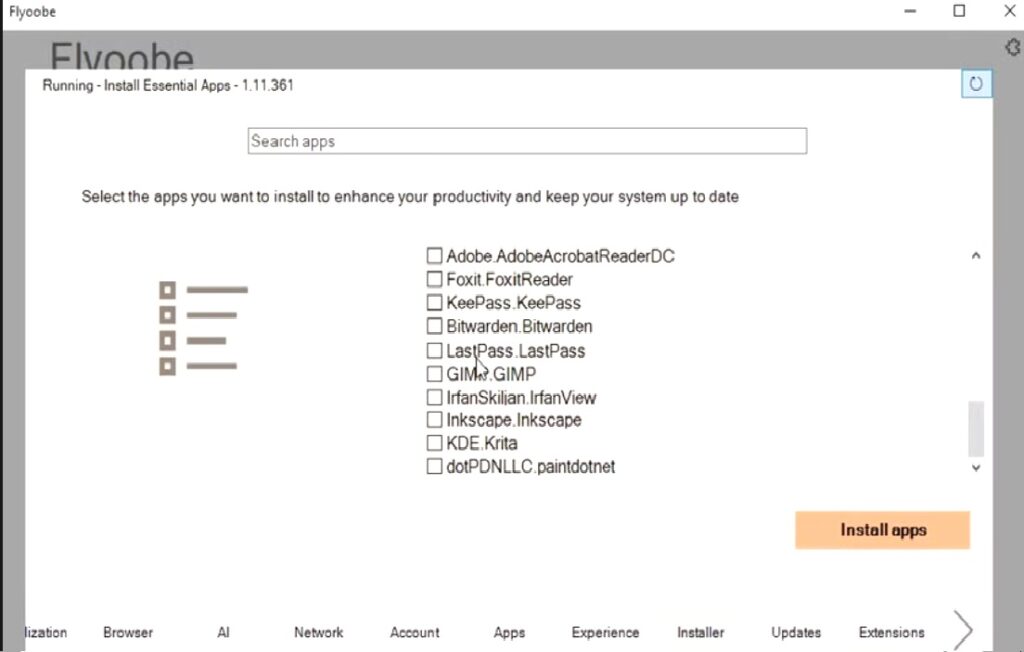Toggle the Inkscape.Inkscape checkbox

point(434,420)
